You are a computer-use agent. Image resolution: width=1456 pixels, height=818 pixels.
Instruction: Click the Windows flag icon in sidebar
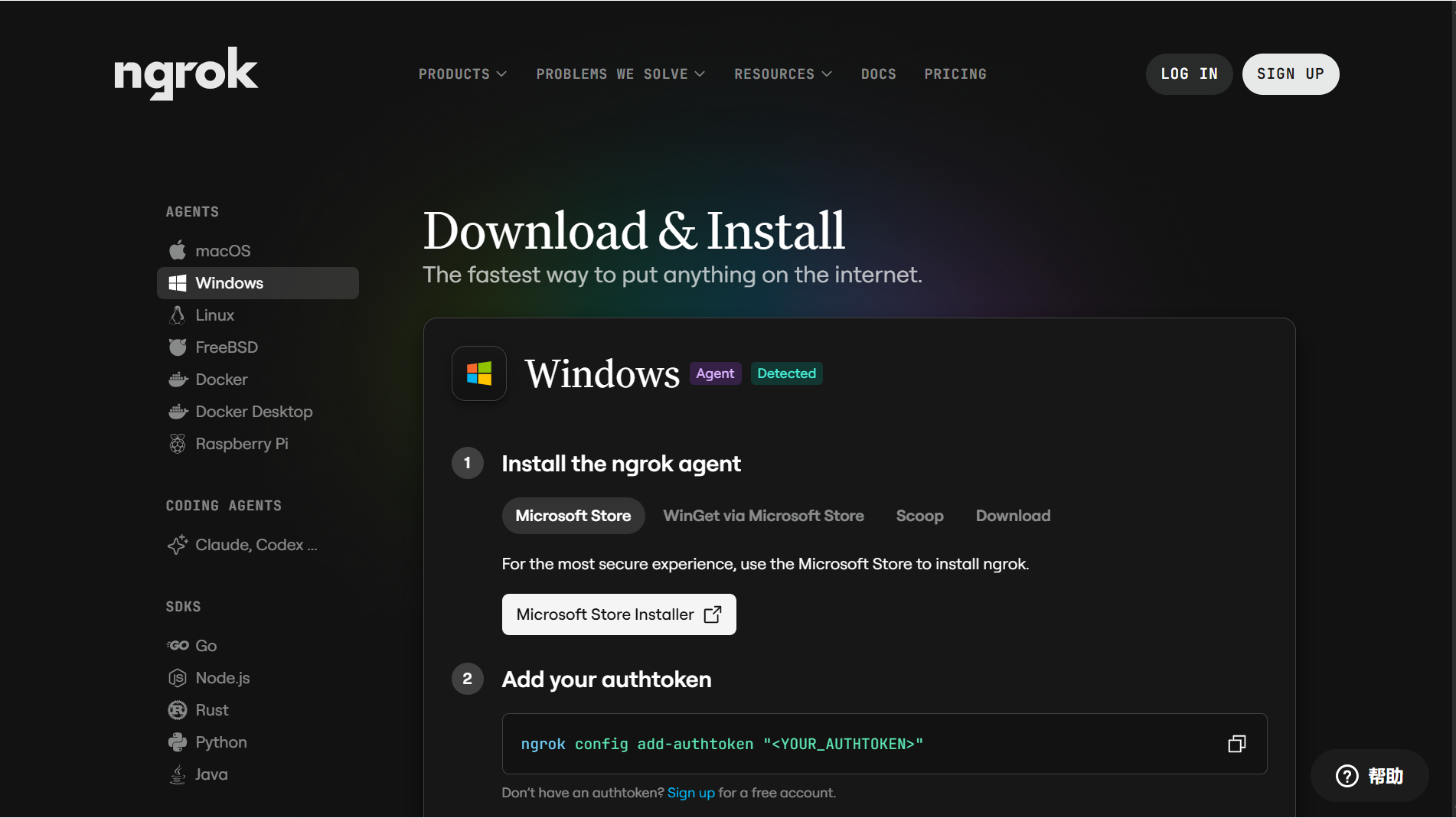pyautogui.click(x=178, y=283)
